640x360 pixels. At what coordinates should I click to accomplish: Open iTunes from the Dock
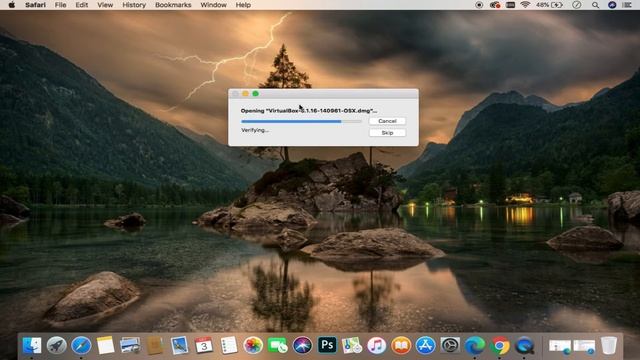tap(376, 345)
